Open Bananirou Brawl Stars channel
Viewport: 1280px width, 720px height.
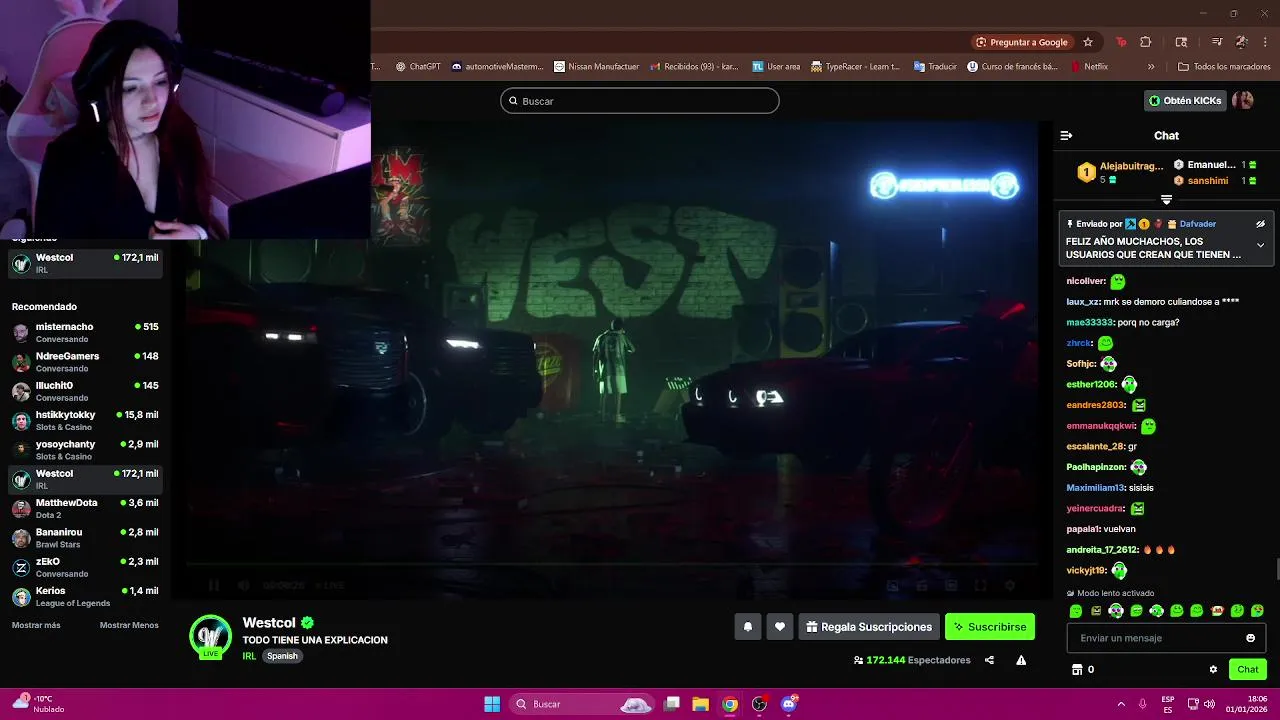tap(85, 538)
